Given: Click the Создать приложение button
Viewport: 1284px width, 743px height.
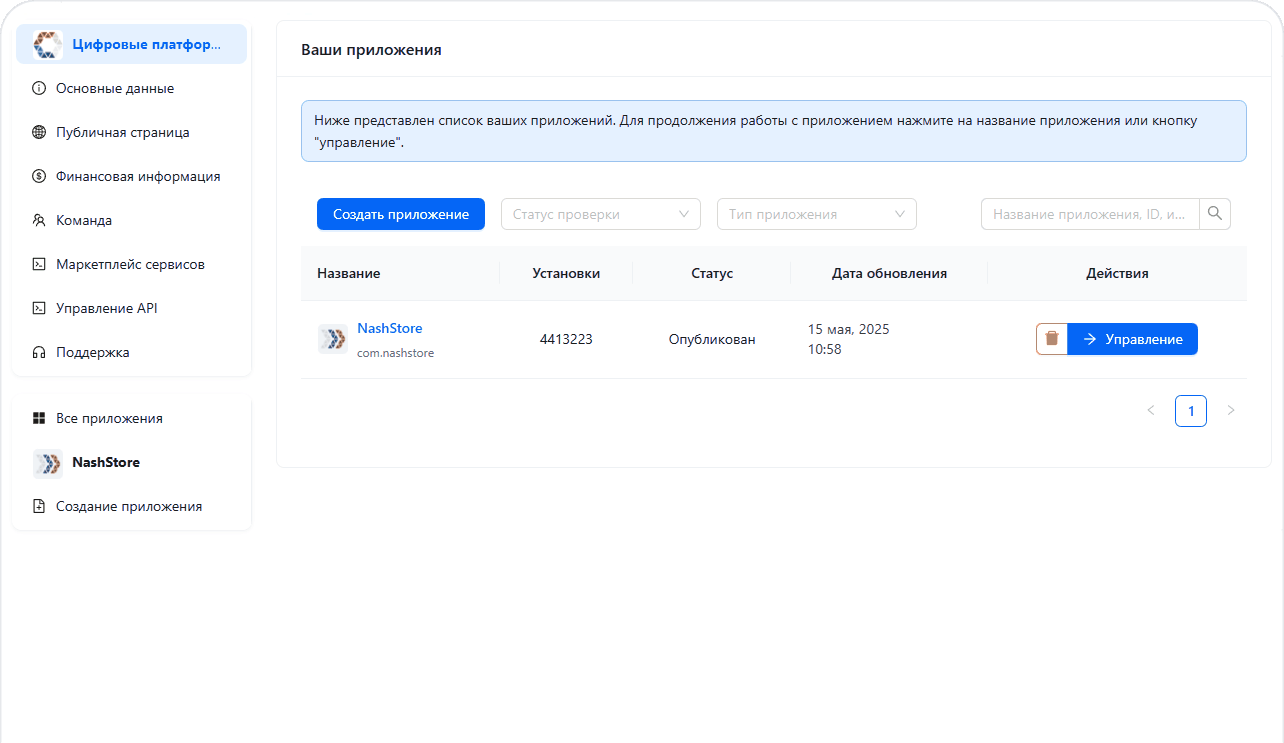Looking at the screenshot, I should click(x=401, y=214).
